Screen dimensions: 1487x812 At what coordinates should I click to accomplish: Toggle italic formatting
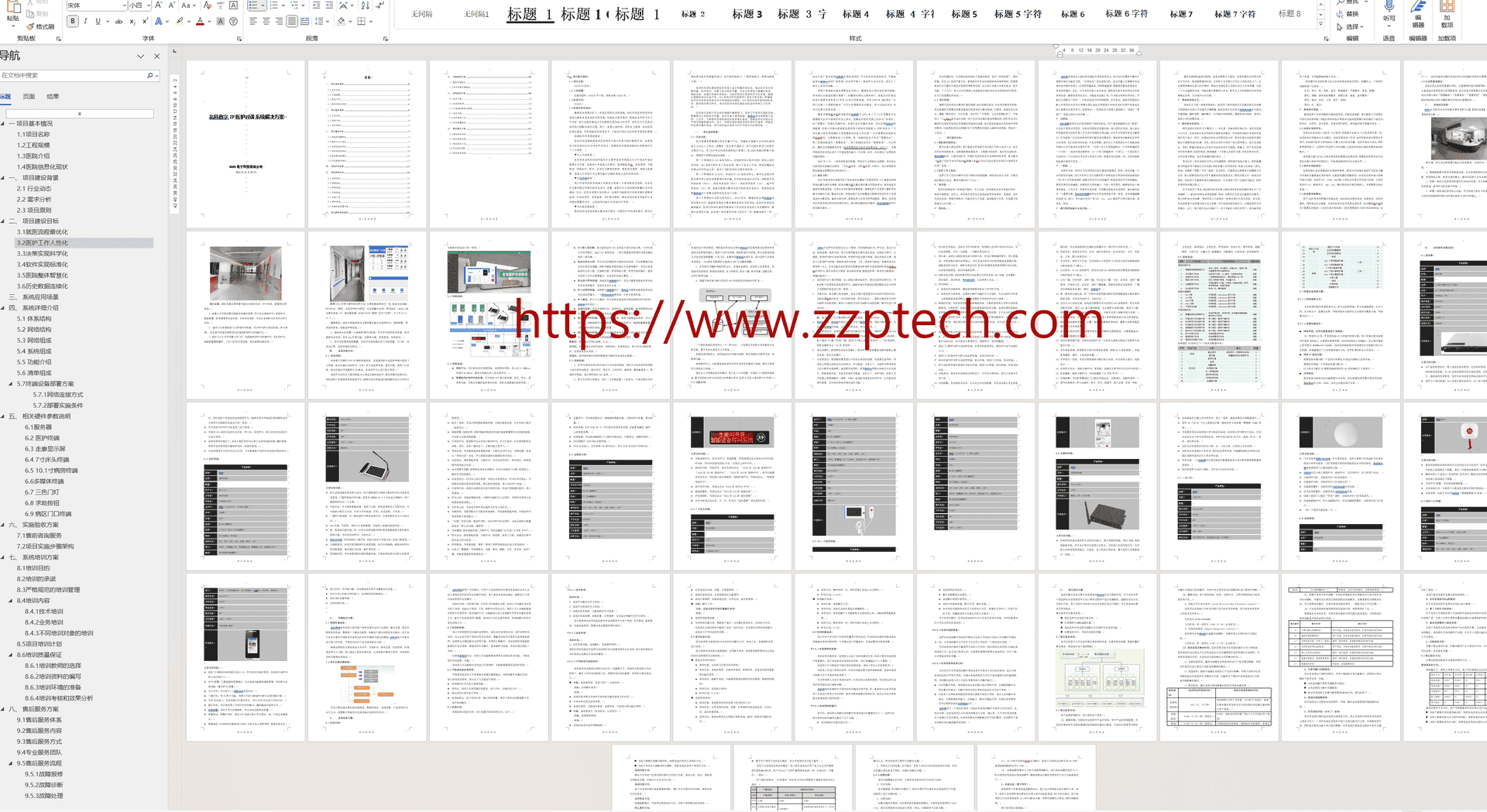(85, 21)
